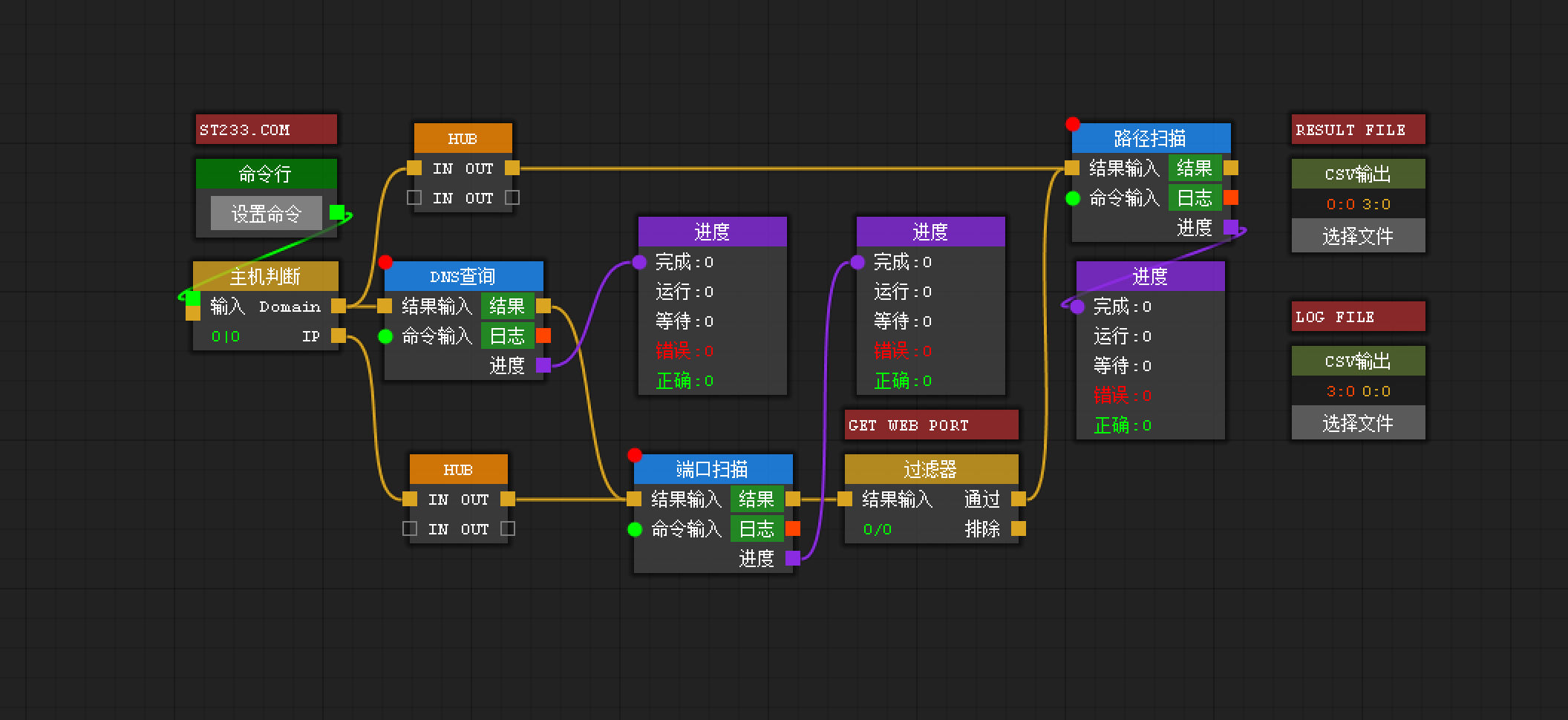Click the 通过 output port on 过滤器
This screenshot has height=720, width=1568.
tap(1019, 499)
